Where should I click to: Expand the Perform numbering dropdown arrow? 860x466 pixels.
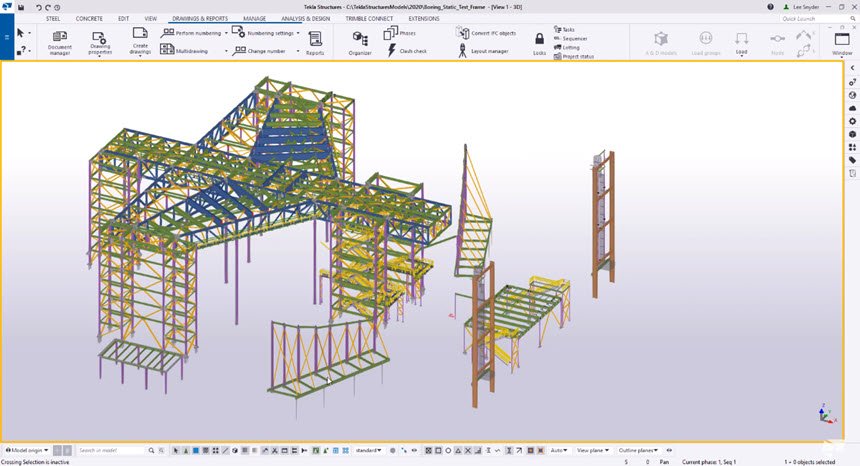tap(226, 33)
